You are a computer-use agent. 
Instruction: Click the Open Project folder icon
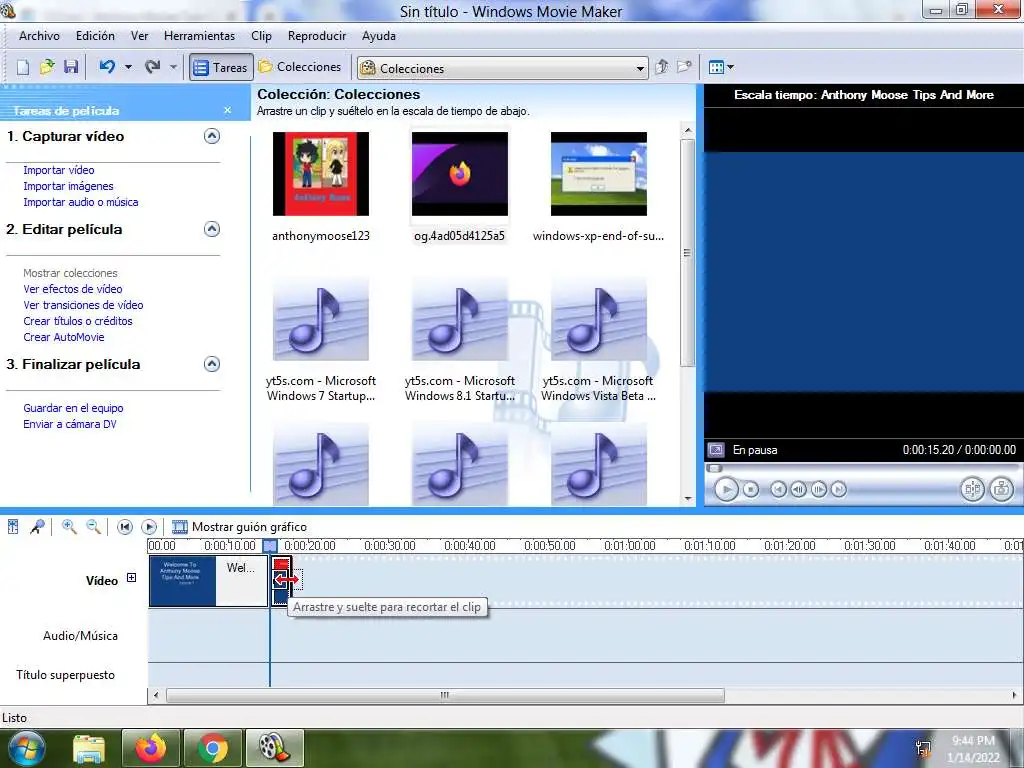tap(47, 67)
